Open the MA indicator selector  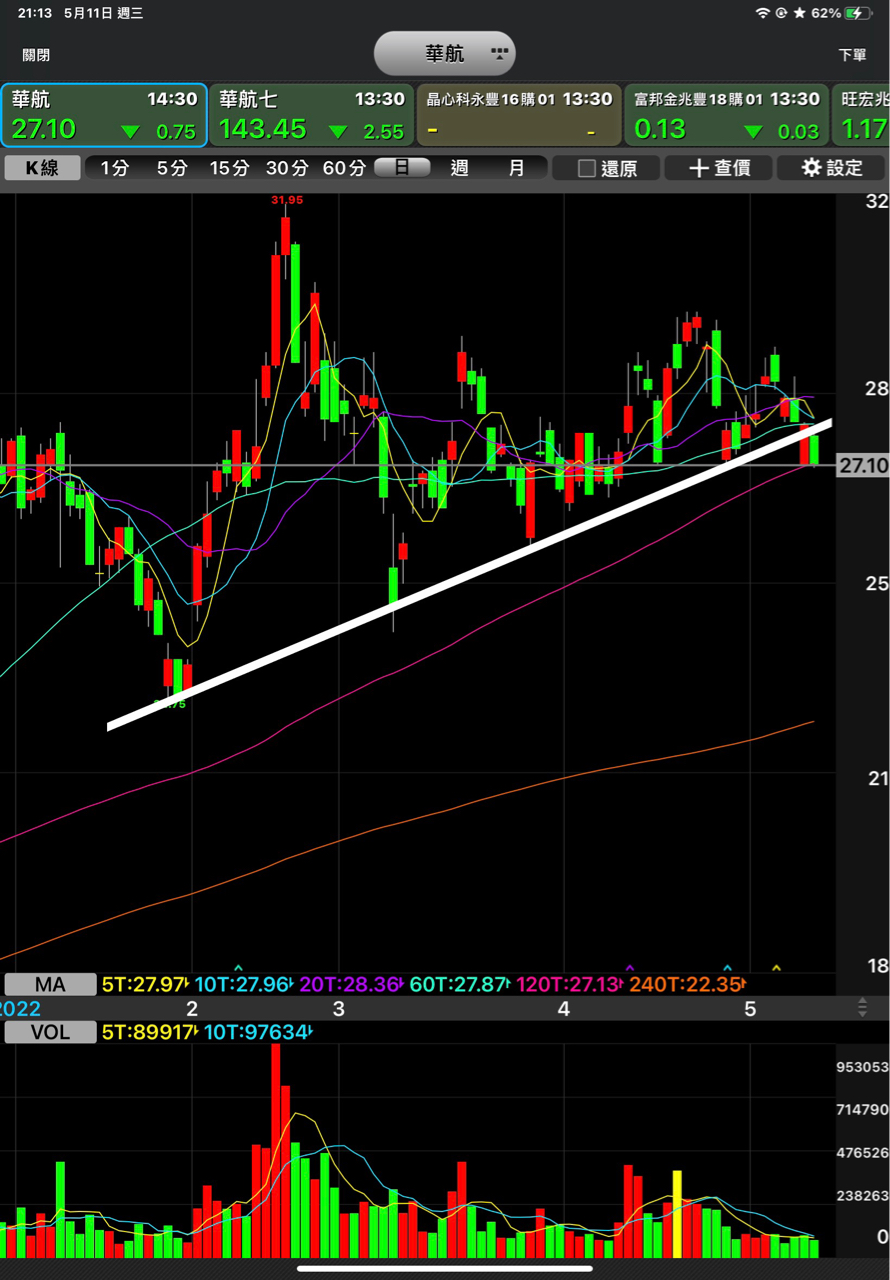pyautogui.click(x=50, y=985)
